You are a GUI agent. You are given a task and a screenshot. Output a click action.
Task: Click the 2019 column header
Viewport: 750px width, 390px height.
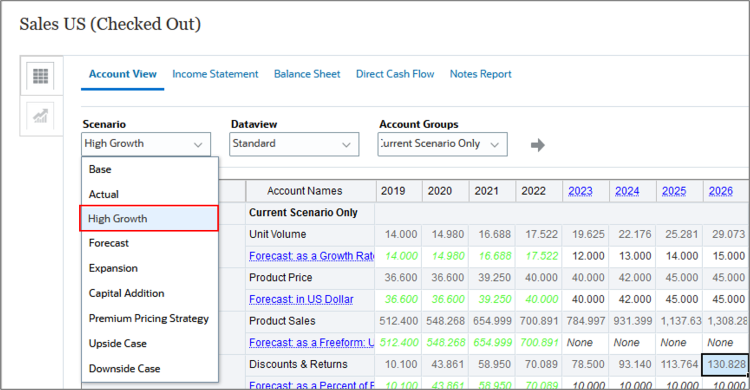pos(399,191)
